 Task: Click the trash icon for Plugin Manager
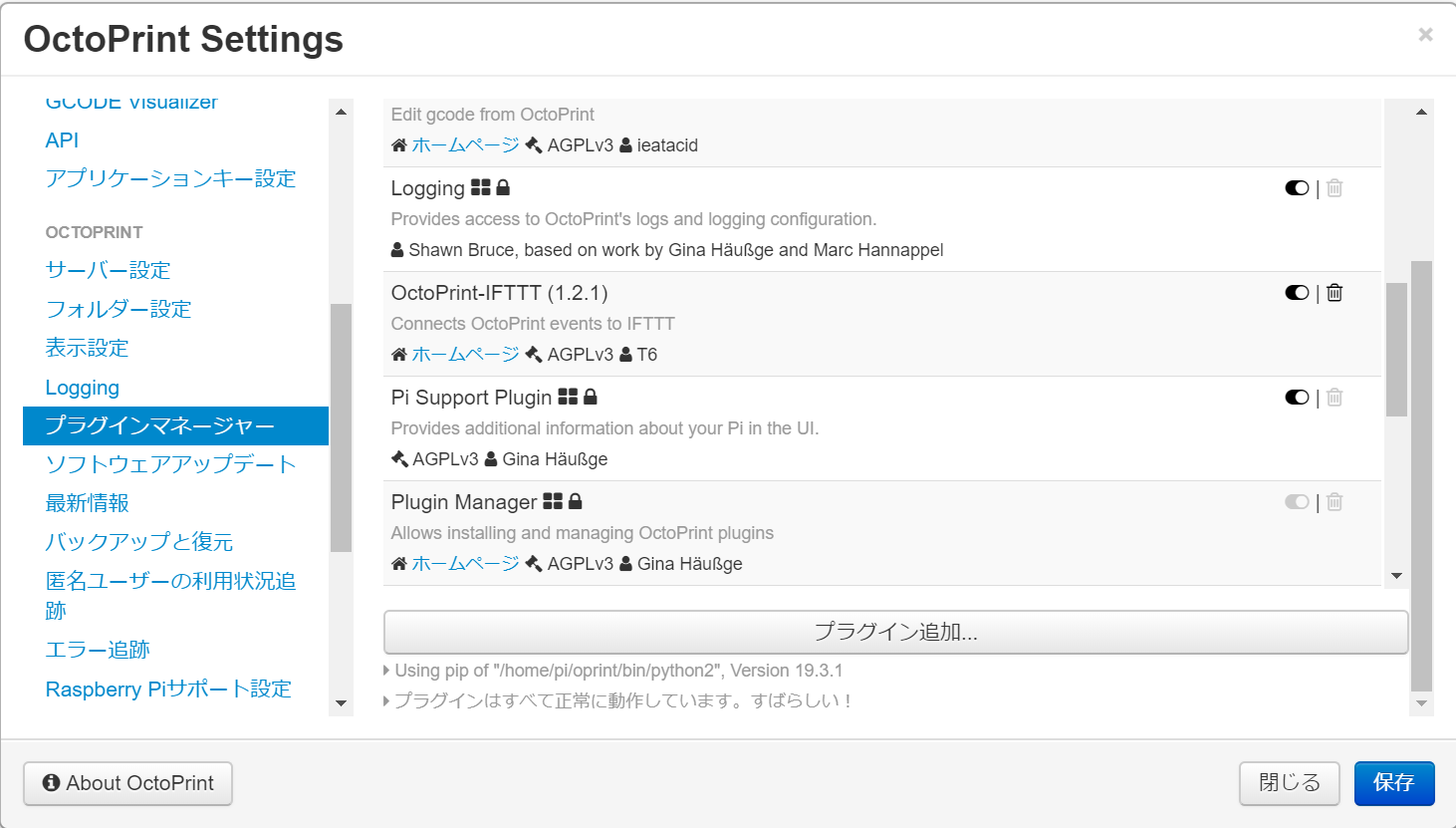click(1335, 502)
